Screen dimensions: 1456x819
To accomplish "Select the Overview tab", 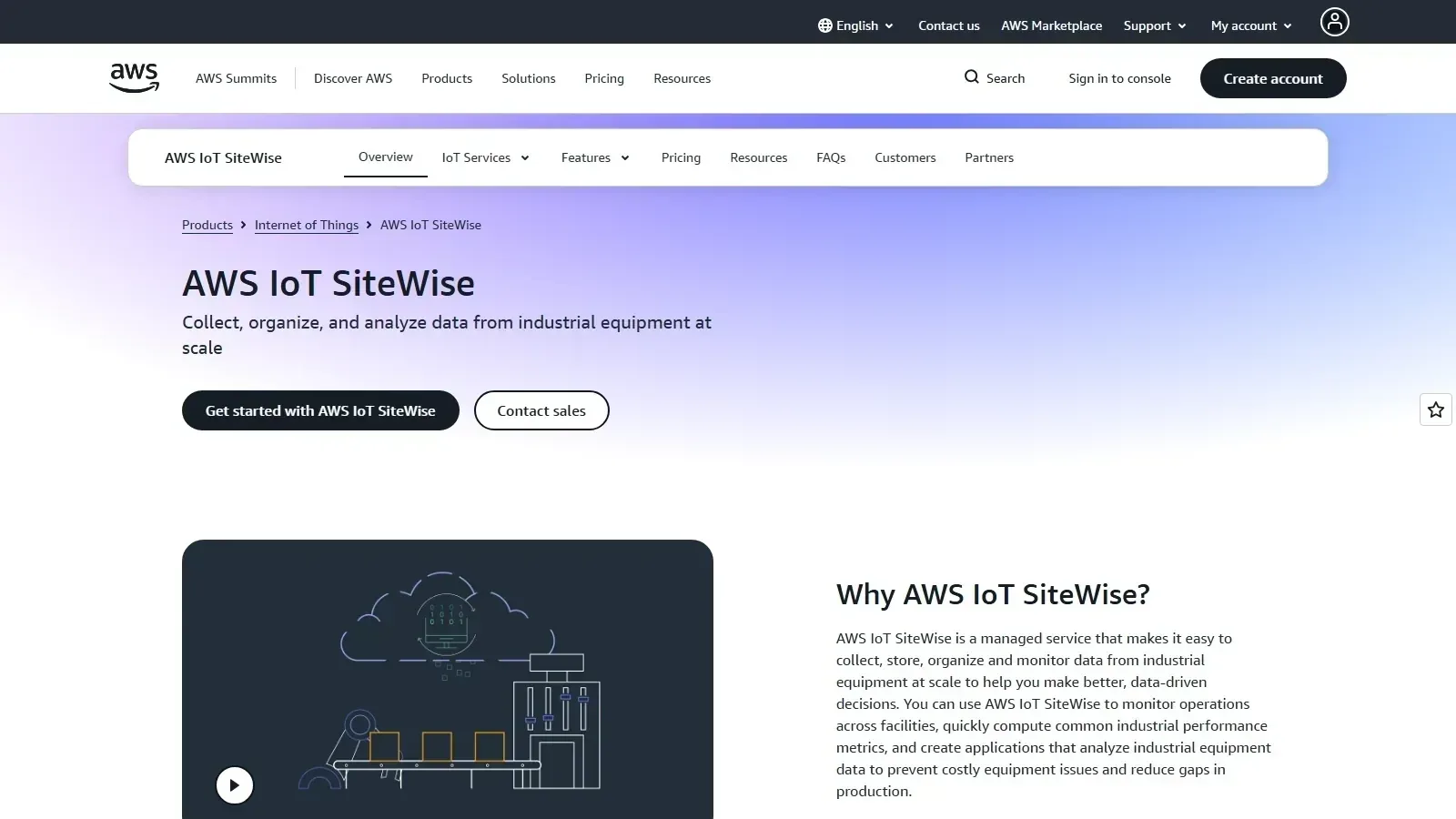I will [x=385, y=157].
